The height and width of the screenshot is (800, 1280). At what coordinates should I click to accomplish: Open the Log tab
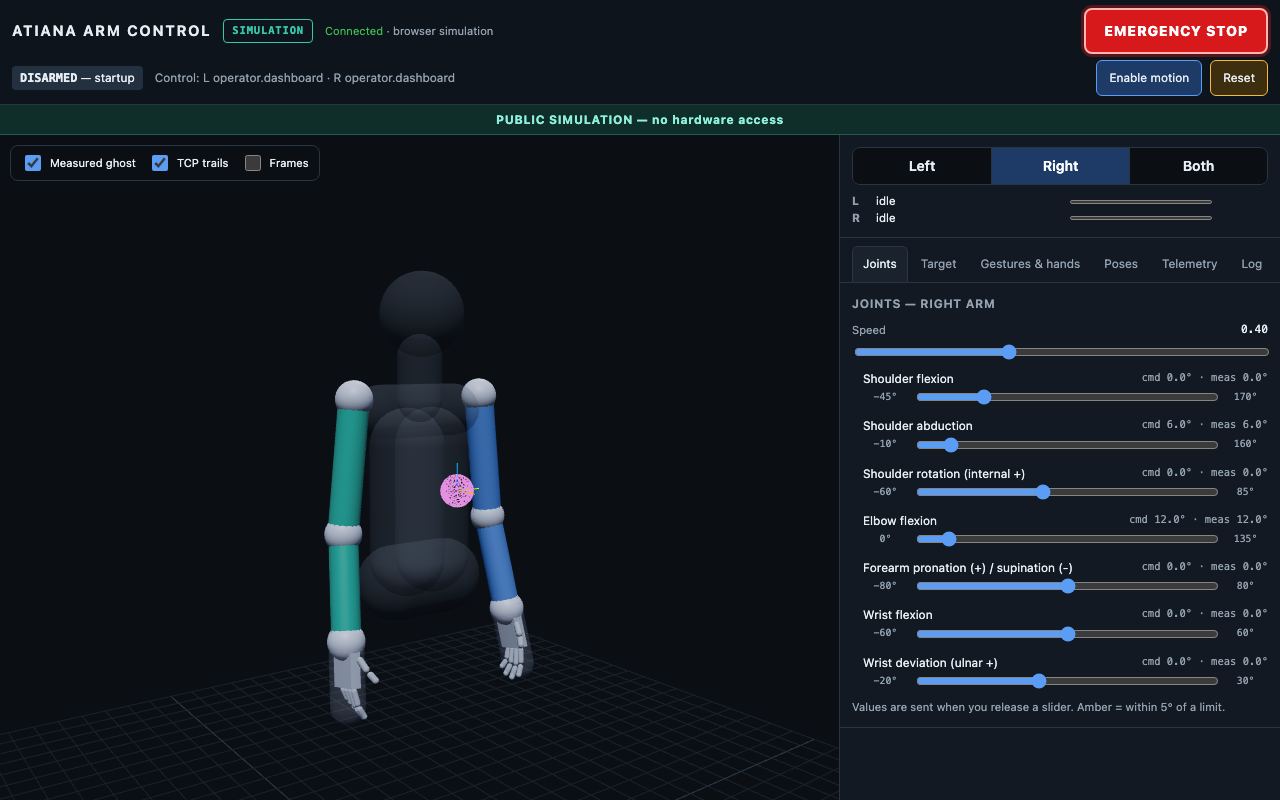(x=1251, y=264)
